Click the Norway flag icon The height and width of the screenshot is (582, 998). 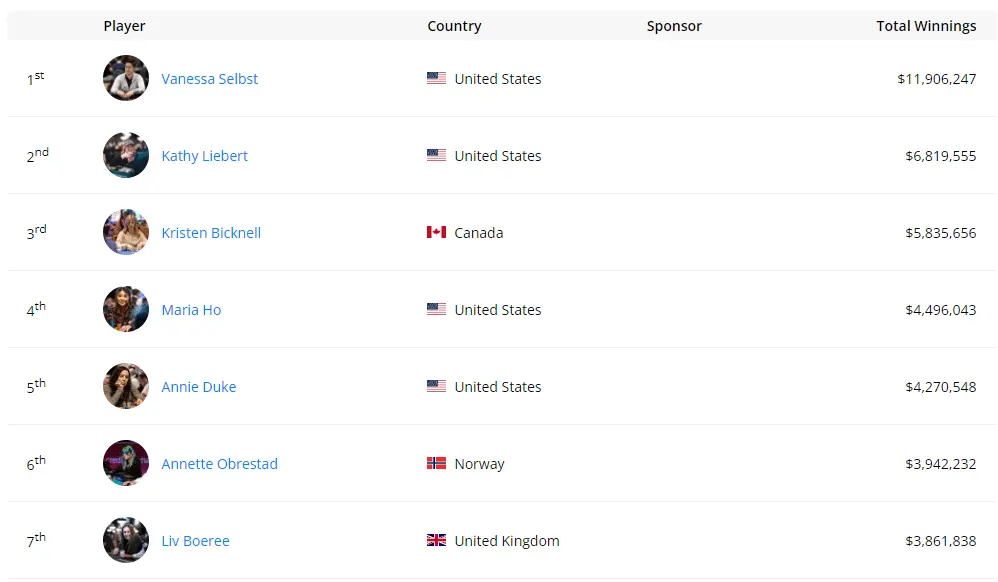click(436, 463)
